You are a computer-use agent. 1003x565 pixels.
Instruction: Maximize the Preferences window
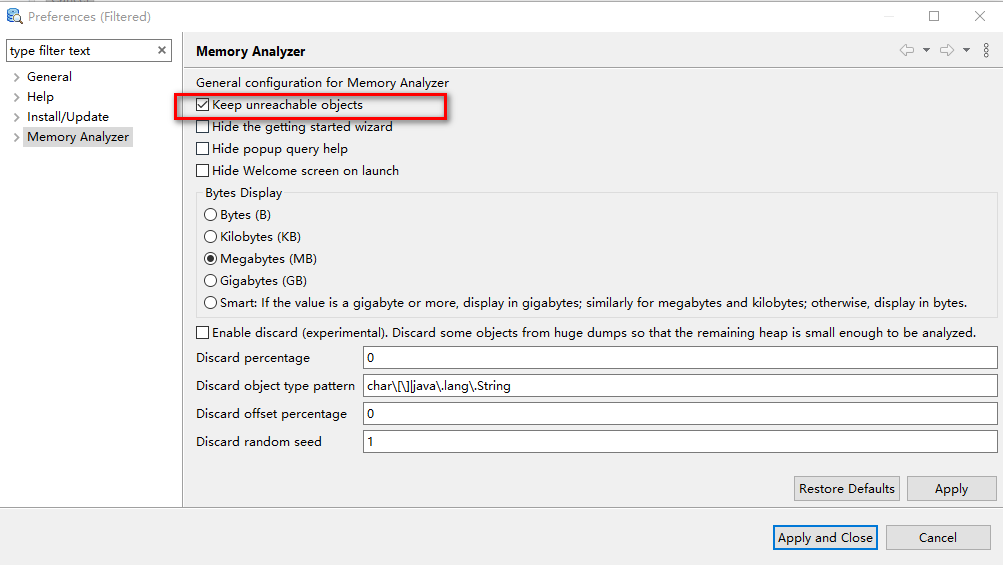934,16
